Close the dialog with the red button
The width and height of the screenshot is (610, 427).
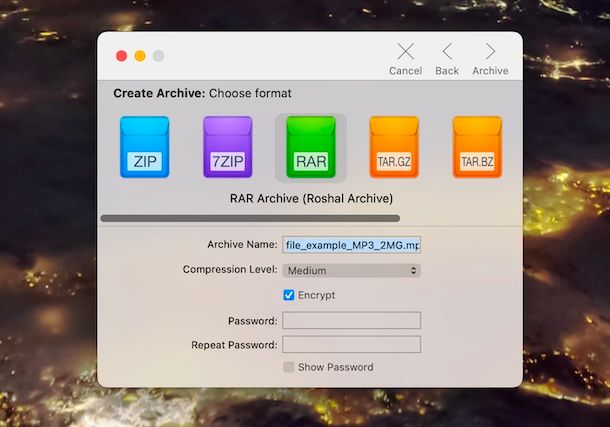(122, 56)
